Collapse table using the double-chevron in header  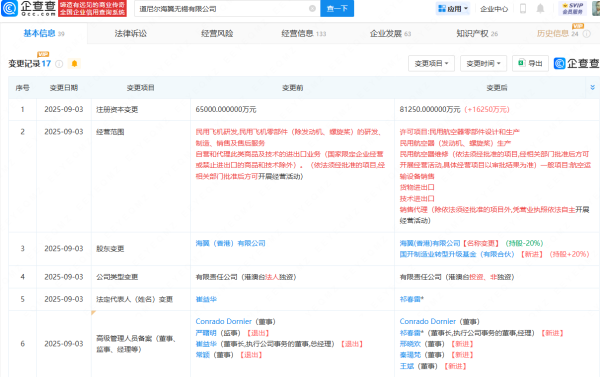coord(592,88)
